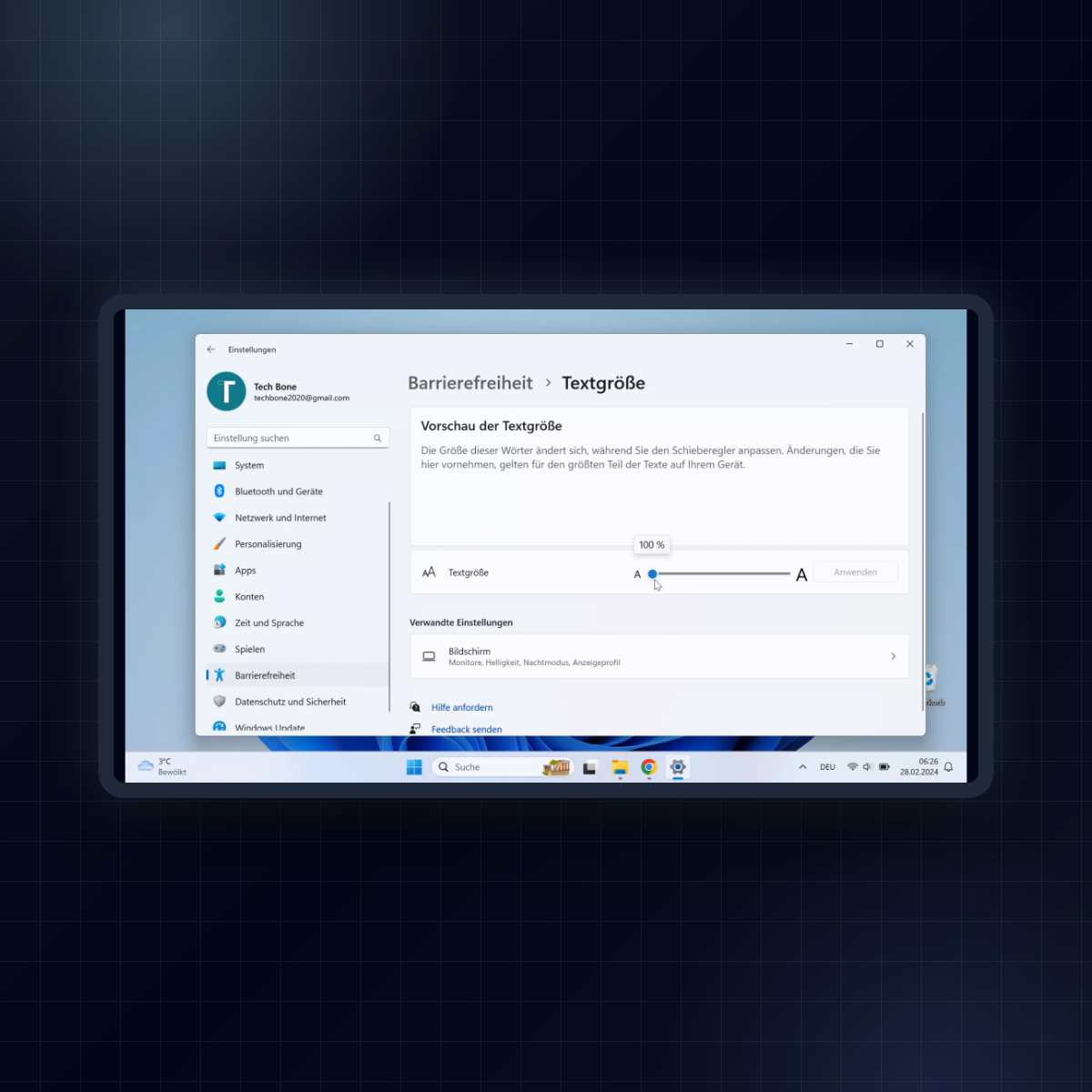This screenshot has height=1092, width=1092.
Task: Click the taskbar Suche search box
Action: 501,767
